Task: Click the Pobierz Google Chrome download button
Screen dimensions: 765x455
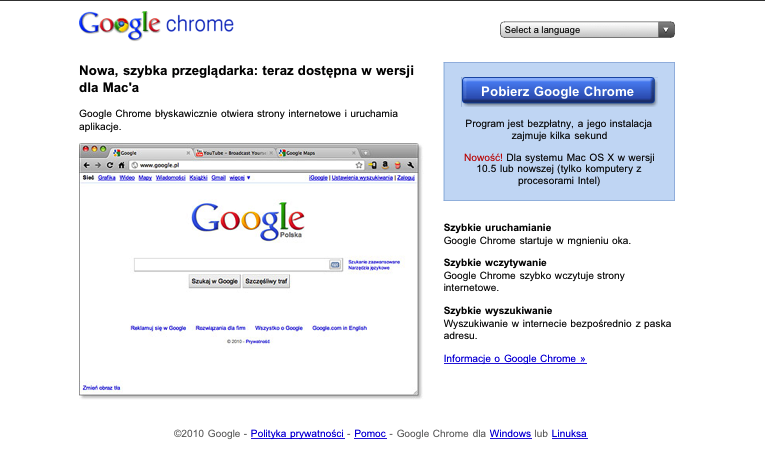Action: point(558,91)
